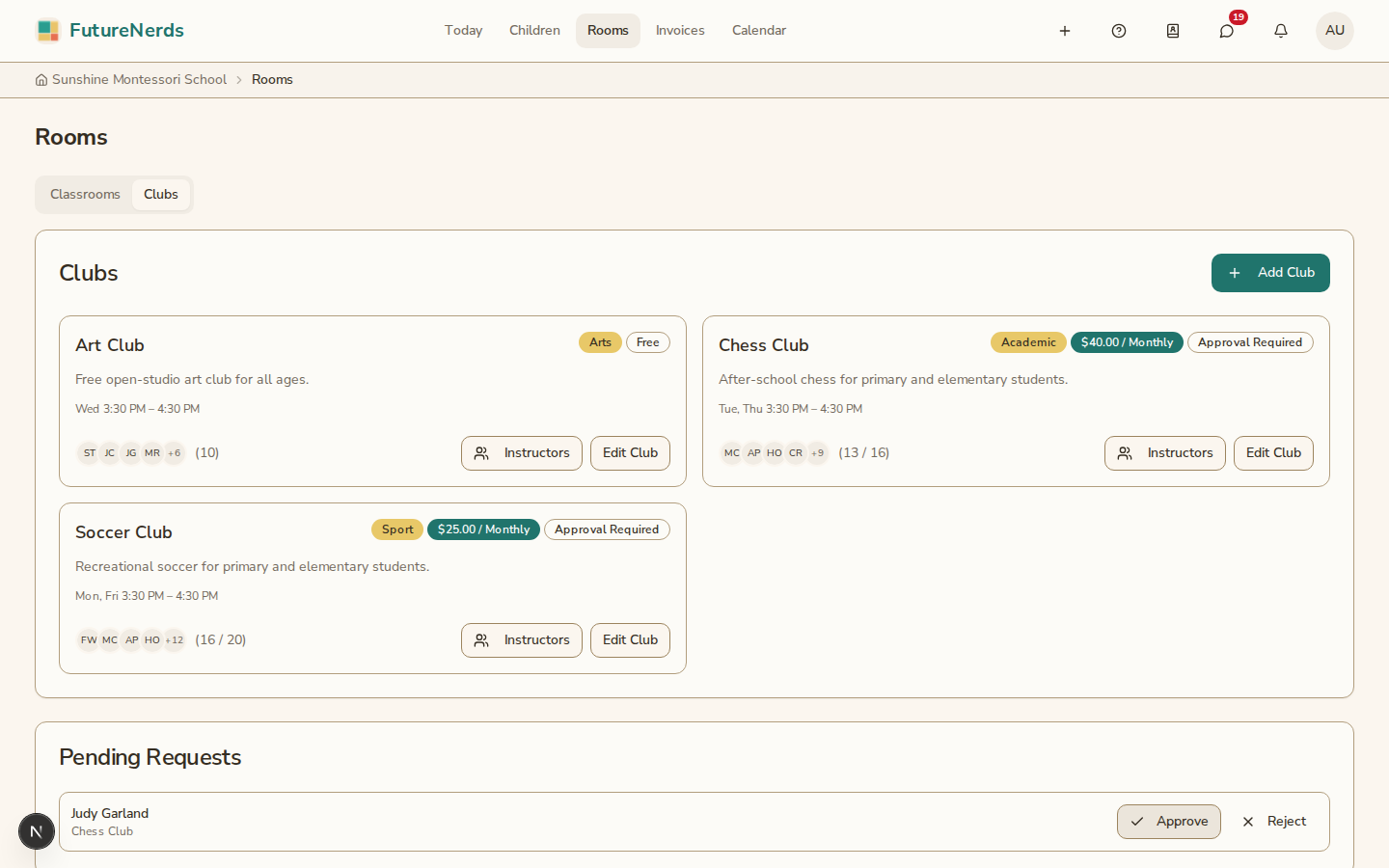1389x868 pixels.
Task: Click the Arts tag on Art Club
Action: (600, 342)
